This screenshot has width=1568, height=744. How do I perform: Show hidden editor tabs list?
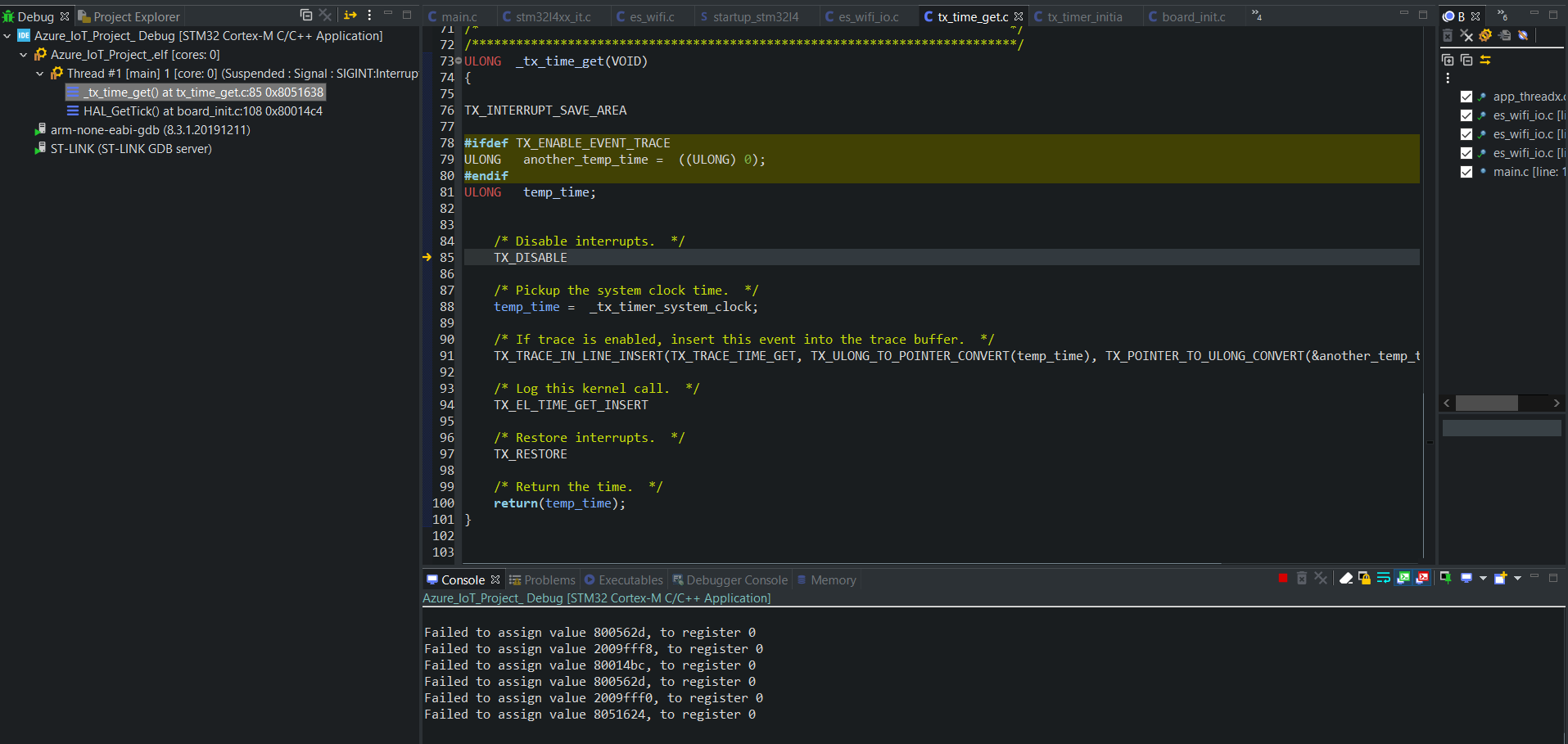coord(1257,16)
